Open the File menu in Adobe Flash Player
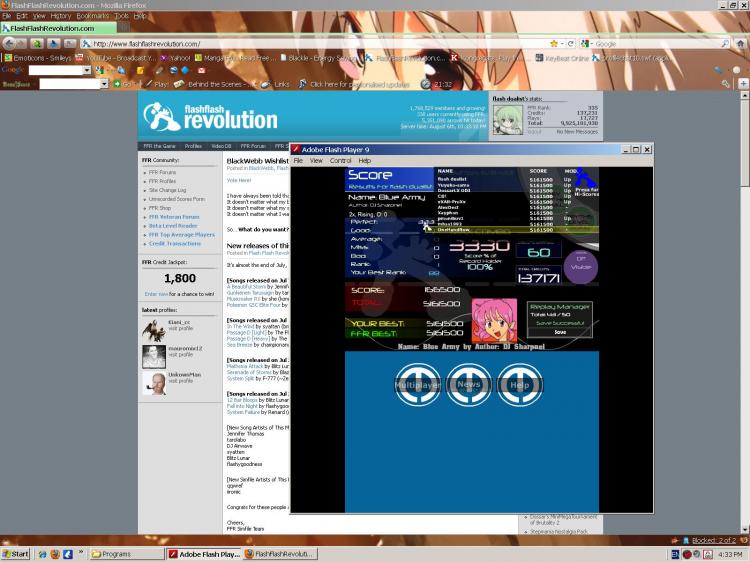 (x=298, y=161)
